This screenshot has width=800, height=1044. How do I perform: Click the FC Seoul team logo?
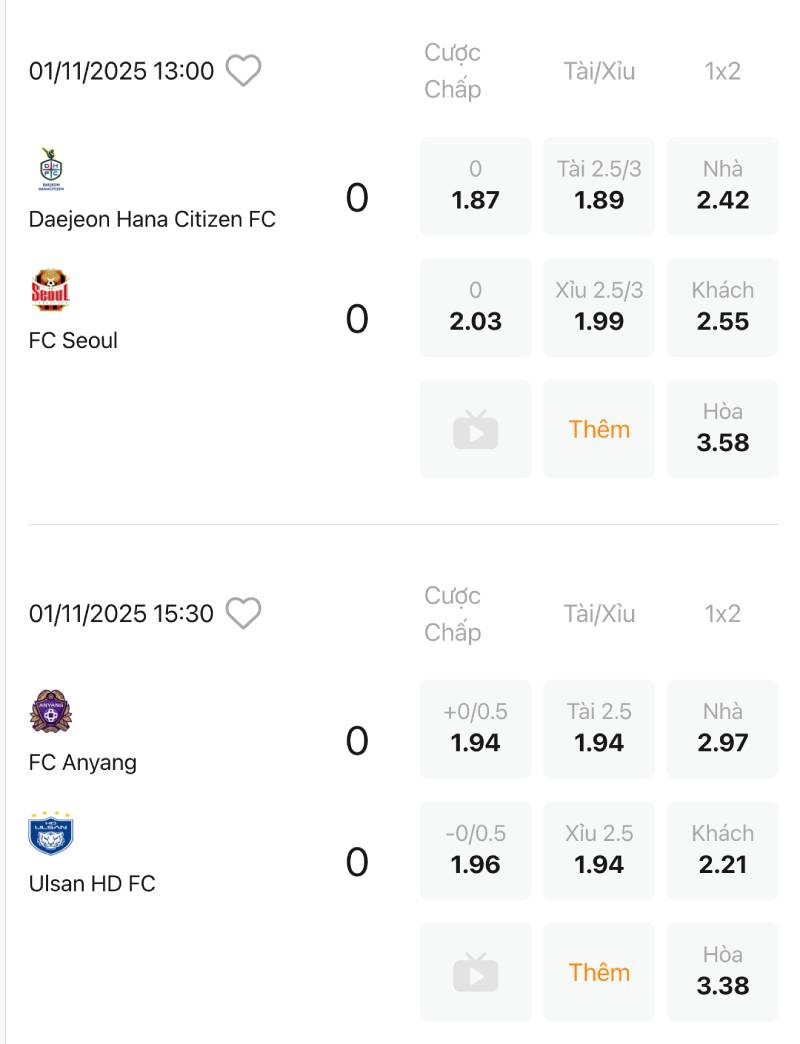(x=50, y=291)
